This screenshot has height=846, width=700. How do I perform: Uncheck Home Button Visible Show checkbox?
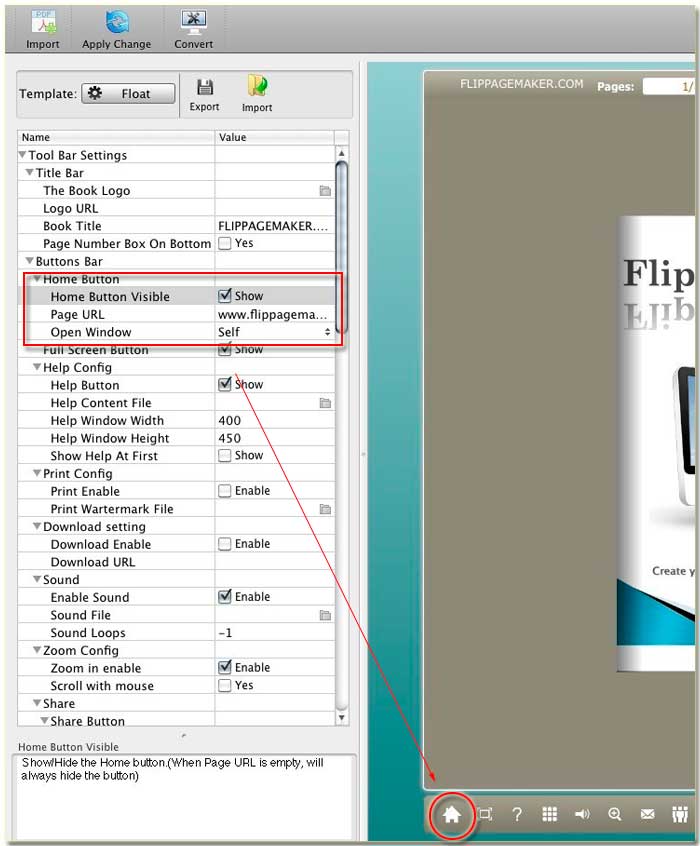225,296
